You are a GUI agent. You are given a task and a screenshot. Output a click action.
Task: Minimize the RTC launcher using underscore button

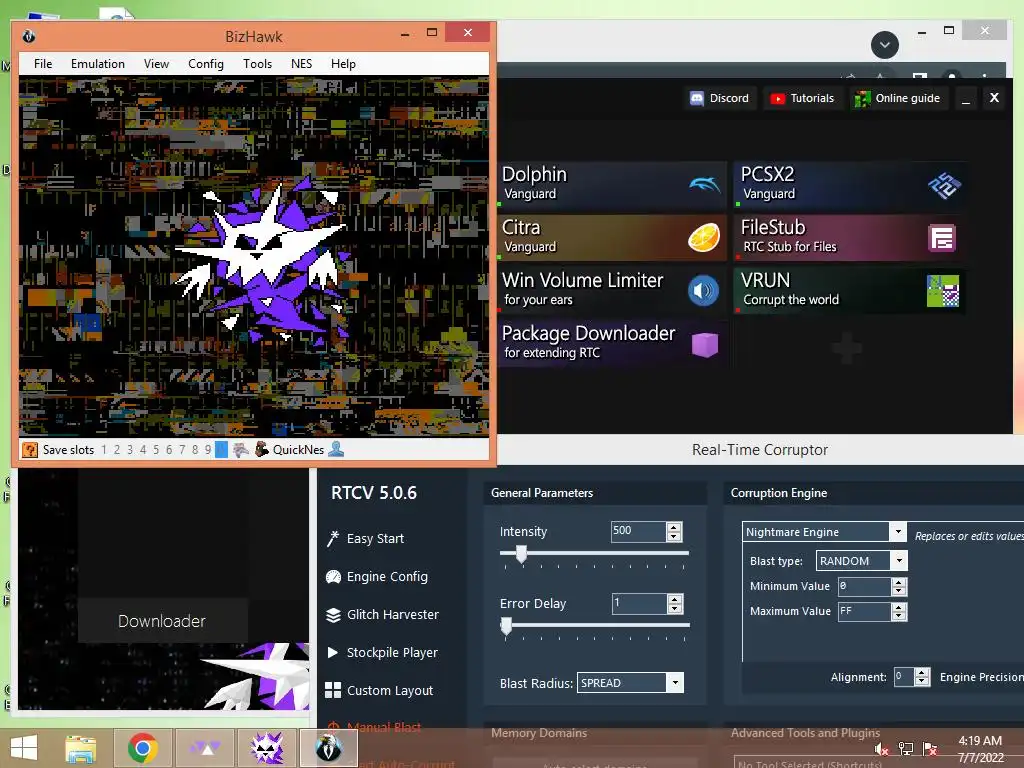click(966, 99)
